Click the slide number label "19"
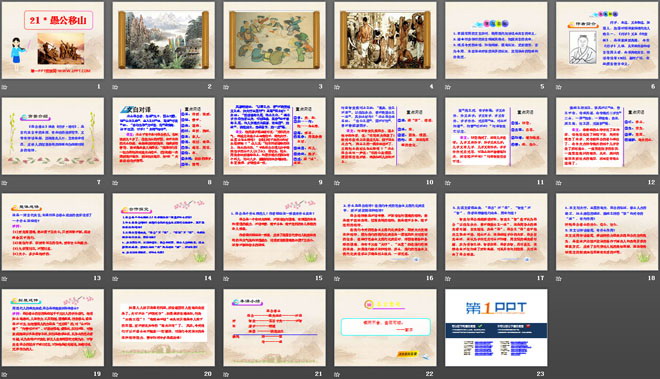Viewport: 660px width, 379px height. (97, 373)
